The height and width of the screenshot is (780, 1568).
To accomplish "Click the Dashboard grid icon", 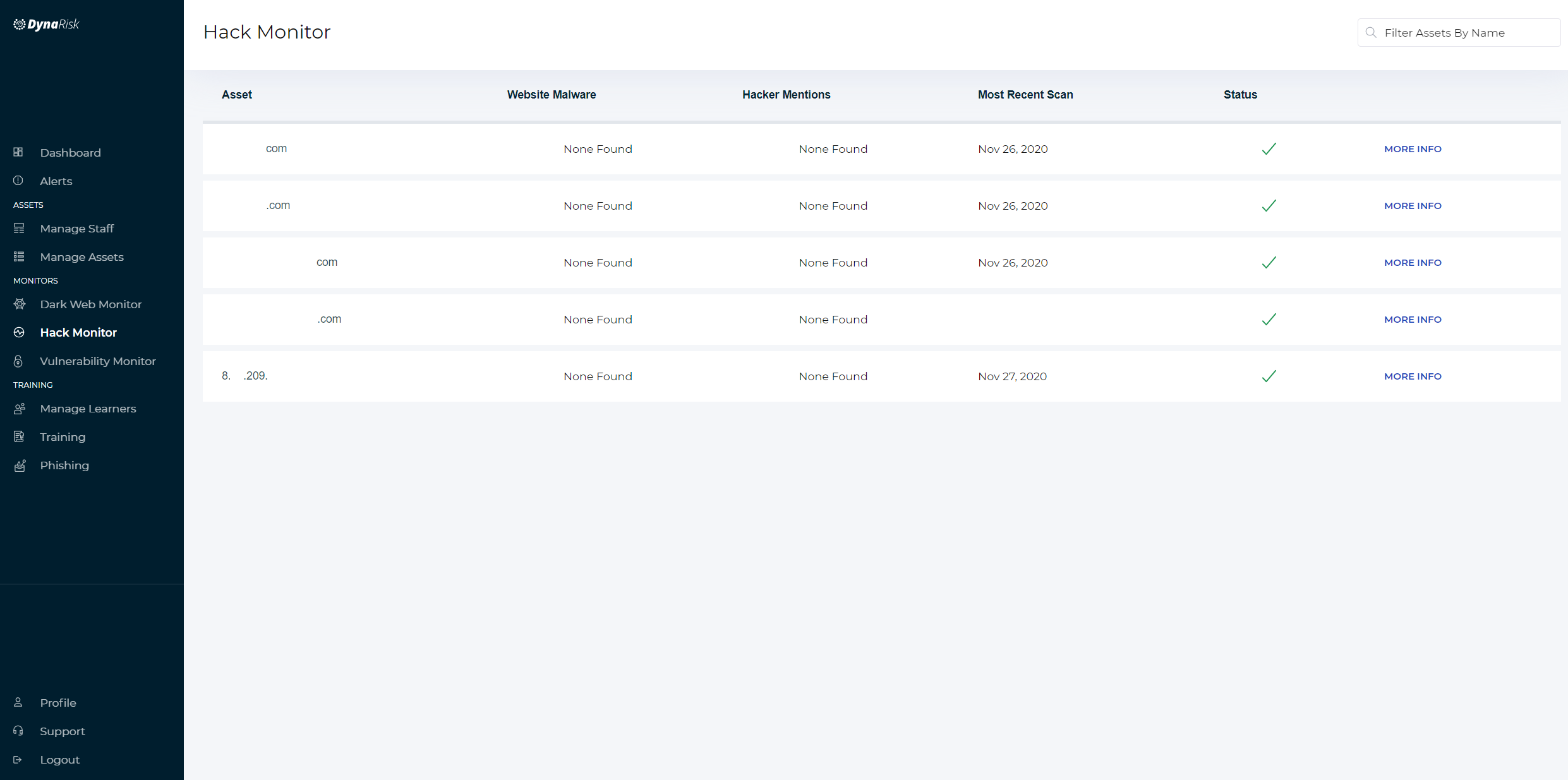I will coord(18,152).
